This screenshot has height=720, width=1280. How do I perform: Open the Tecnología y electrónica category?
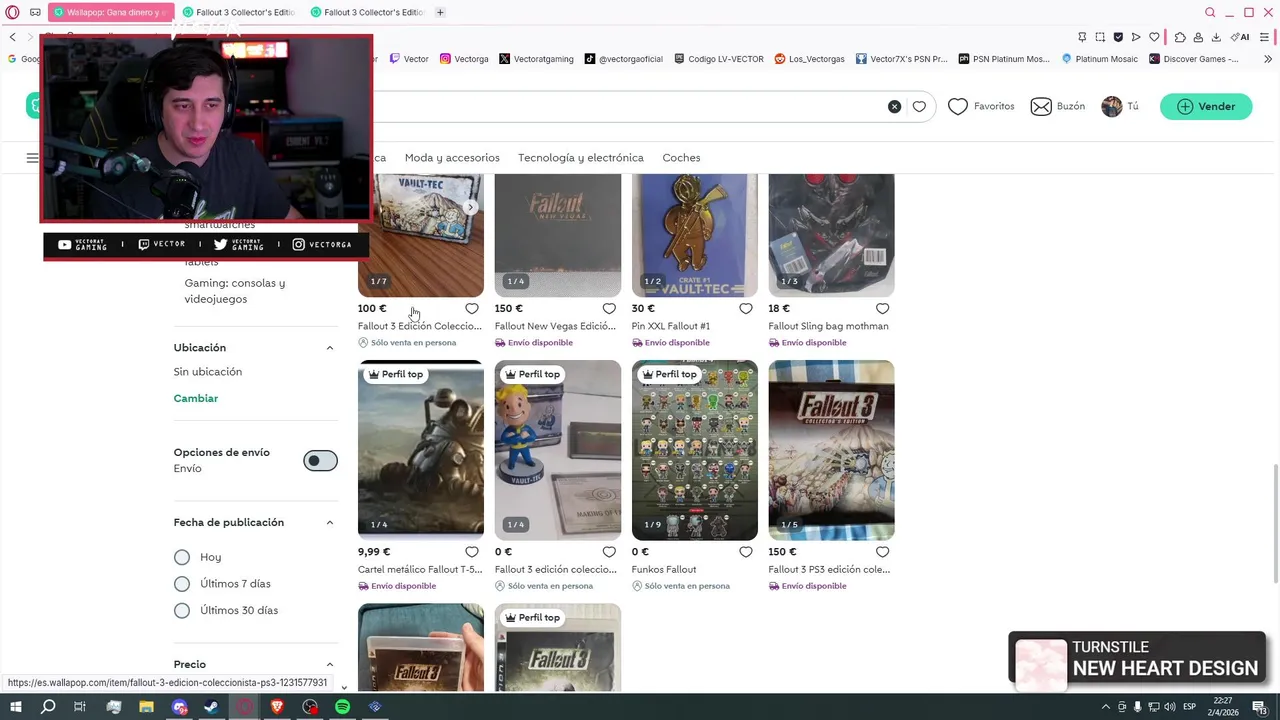(581, 158)
